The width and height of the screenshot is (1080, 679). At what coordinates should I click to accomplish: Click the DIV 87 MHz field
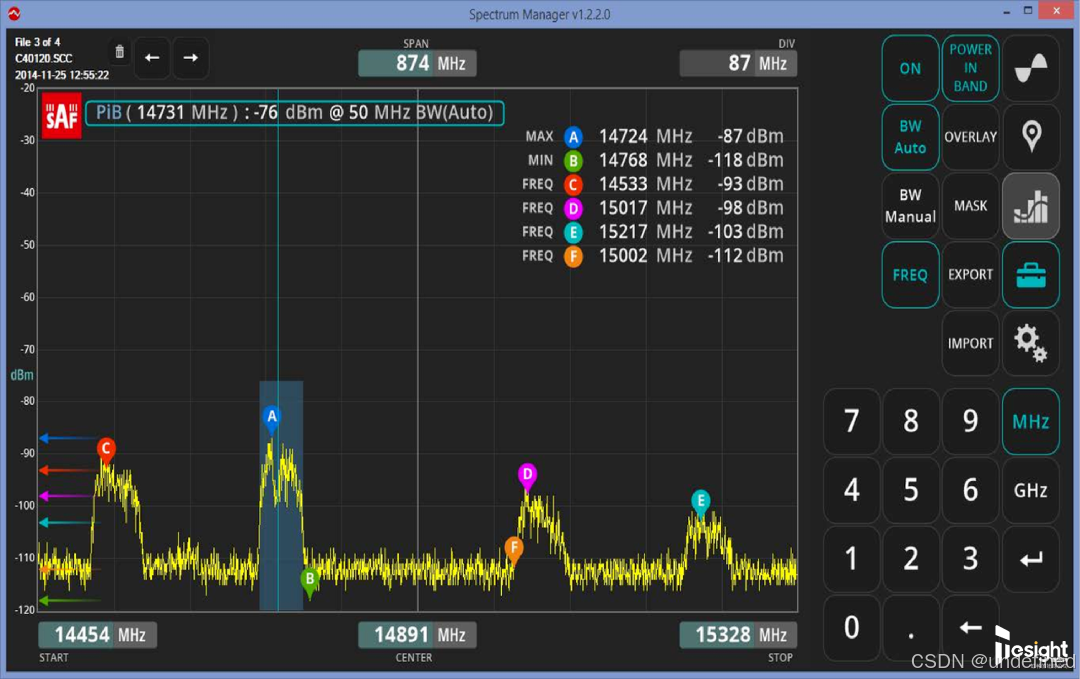(738, 63)
